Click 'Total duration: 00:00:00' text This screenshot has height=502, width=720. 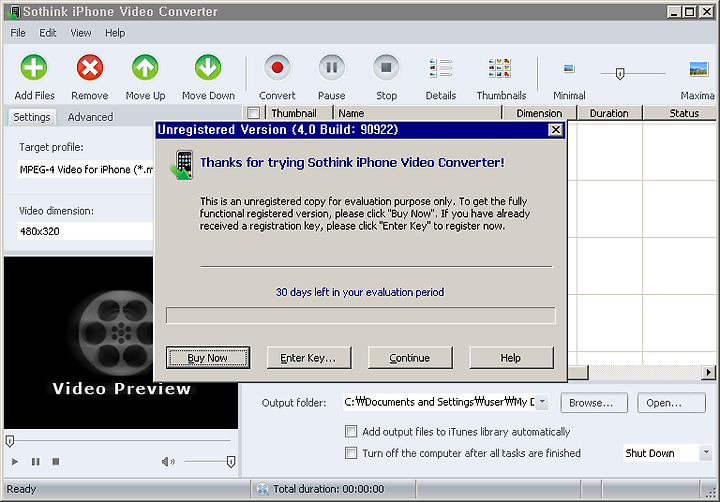[x=329, y=489]
